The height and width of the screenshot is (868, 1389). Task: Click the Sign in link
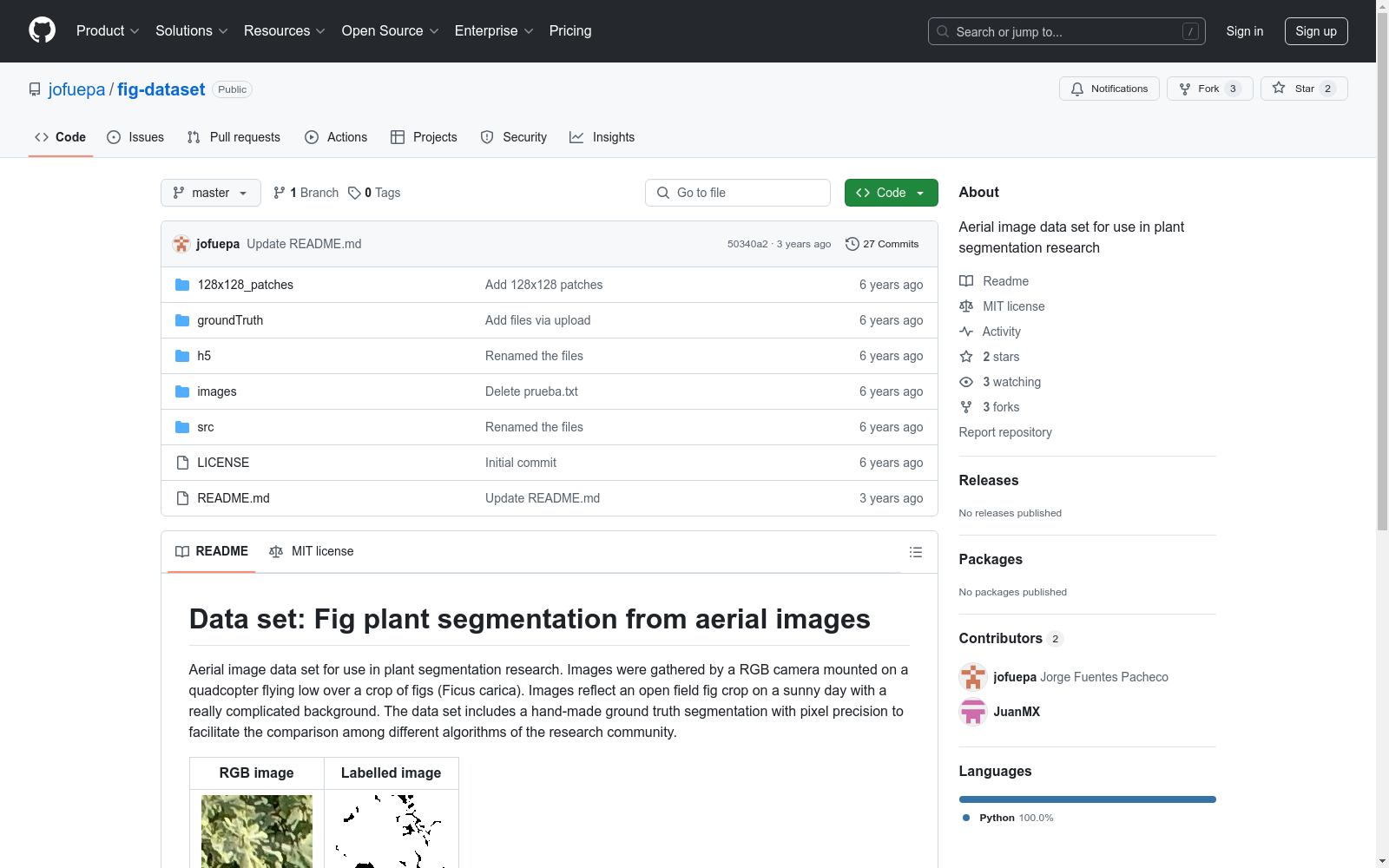pos(1245,31)
